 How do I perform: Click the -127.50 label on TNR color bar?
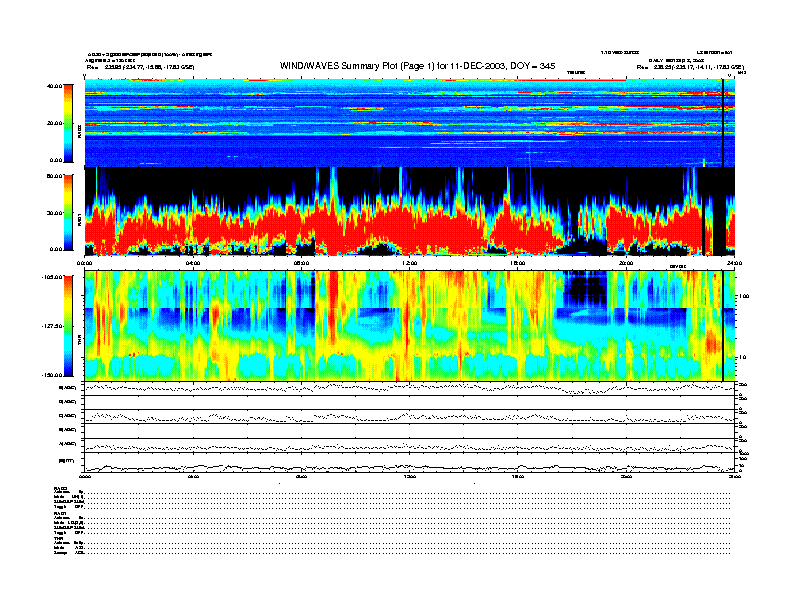(53, 326)
